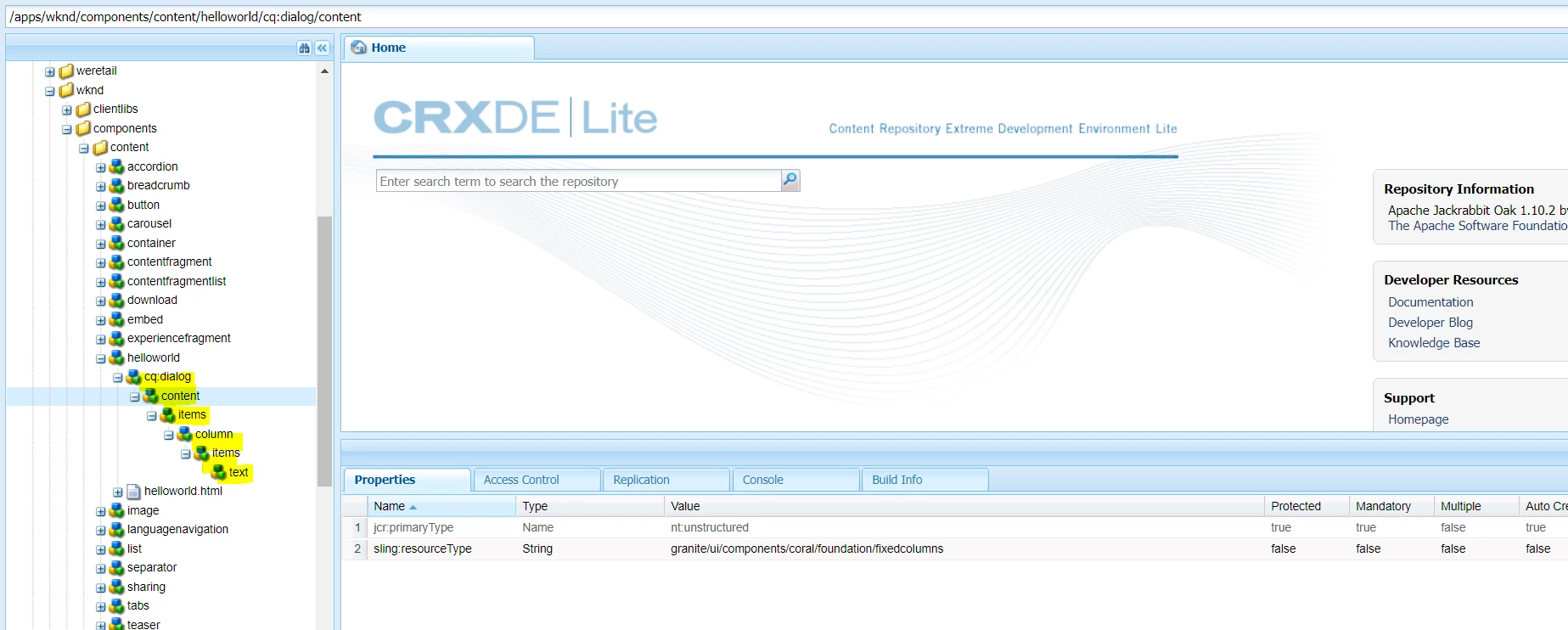Click in the repository search field
The height and width of the screenshot is (630, 1568).
point(578,181)
